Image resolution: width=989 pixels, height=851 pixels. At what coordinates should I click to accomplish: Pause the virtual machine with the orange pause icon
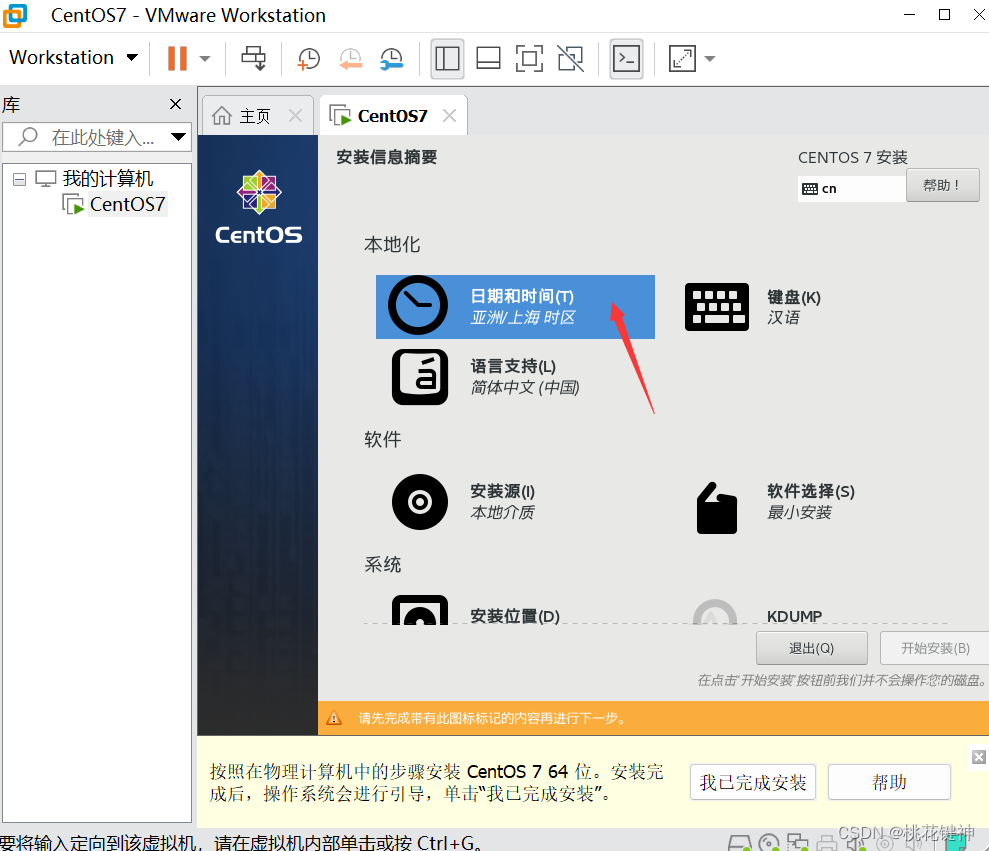pos(177,59)
